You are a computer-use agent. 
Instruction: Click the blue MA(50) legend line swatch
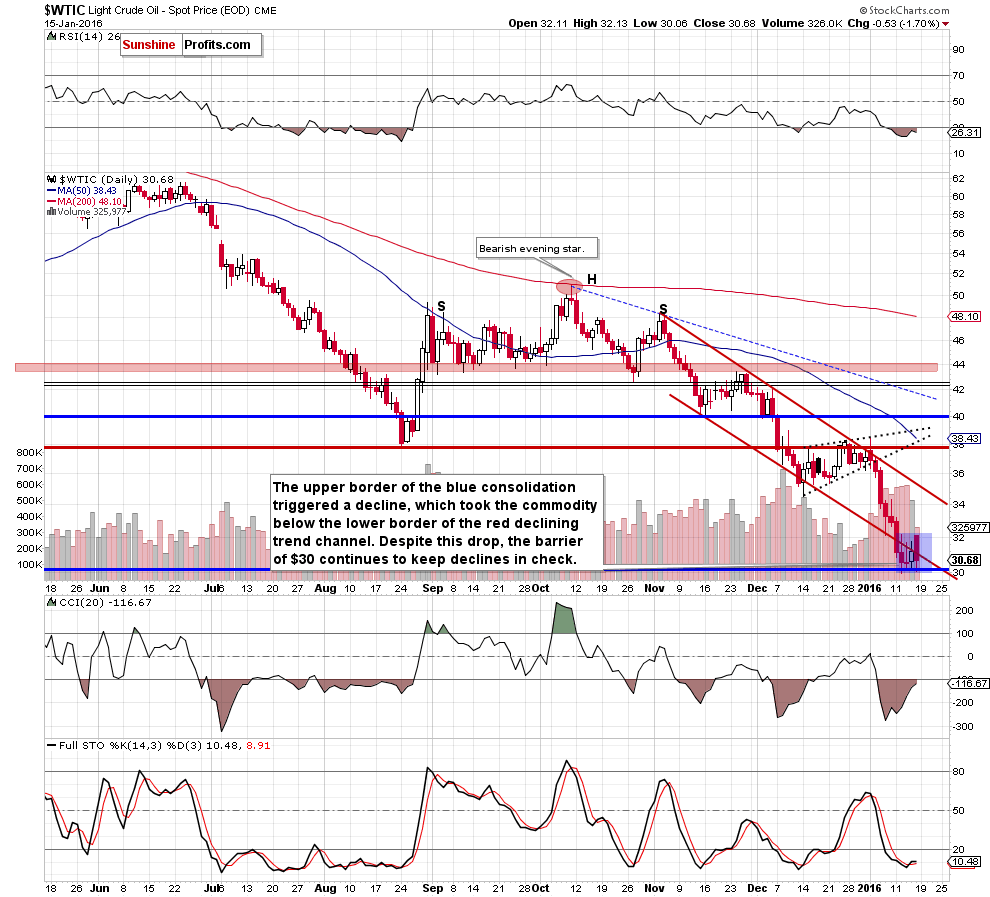52,191
